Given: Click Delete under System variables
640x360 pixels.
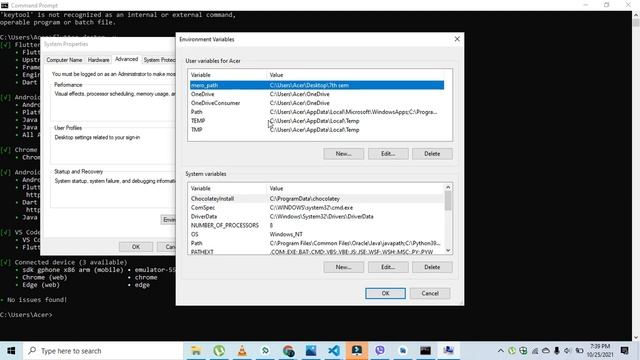Looking at the screenshot, I should coord(432,267).
